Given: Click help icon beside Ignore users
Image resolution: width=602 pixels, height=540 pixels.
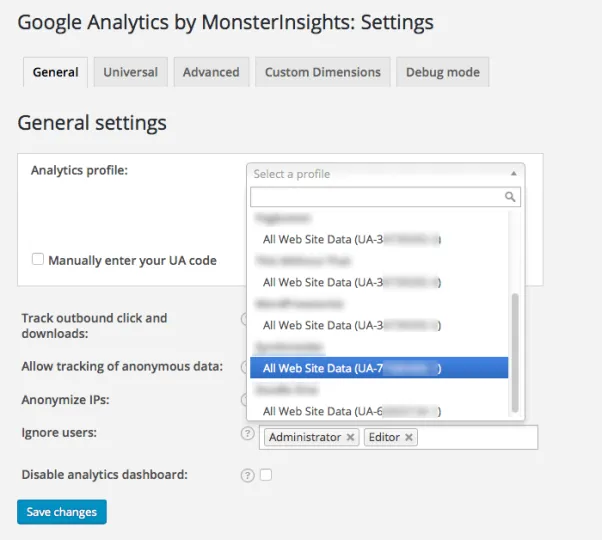Looking at the screenshot, I should (247, 434).
